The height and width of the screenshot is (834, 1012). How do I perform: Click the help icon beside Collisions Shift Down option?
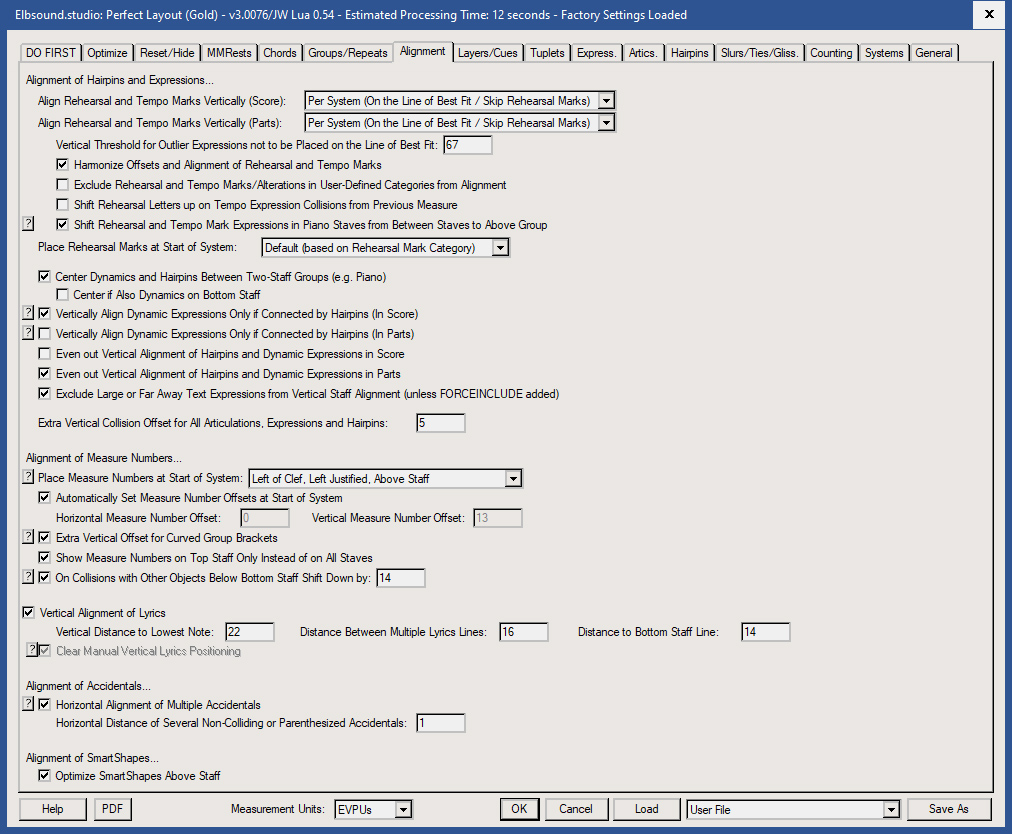[29, 577]
